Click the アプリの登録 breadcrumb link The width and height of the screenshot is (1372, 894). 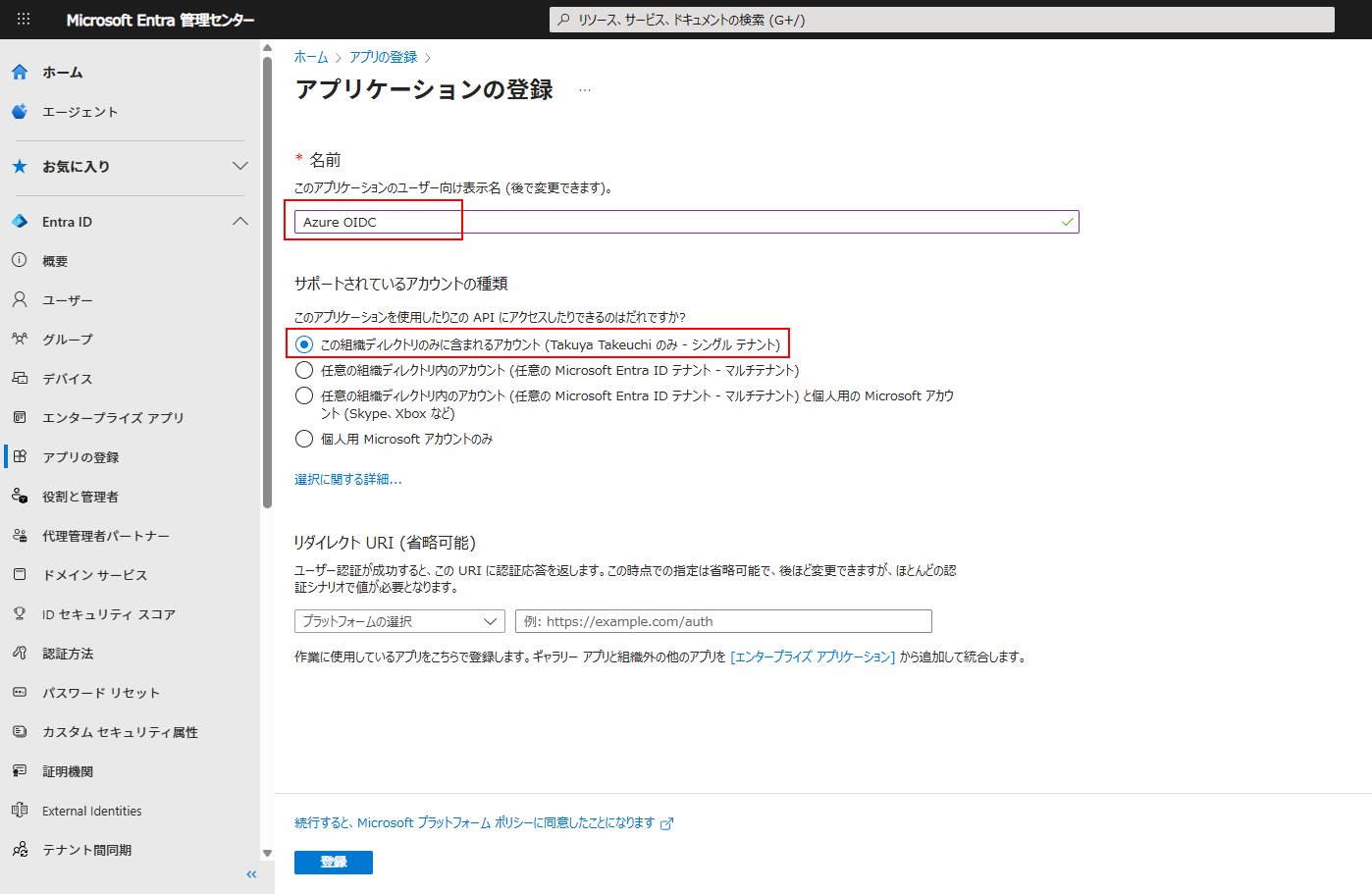tap(384, 57)
